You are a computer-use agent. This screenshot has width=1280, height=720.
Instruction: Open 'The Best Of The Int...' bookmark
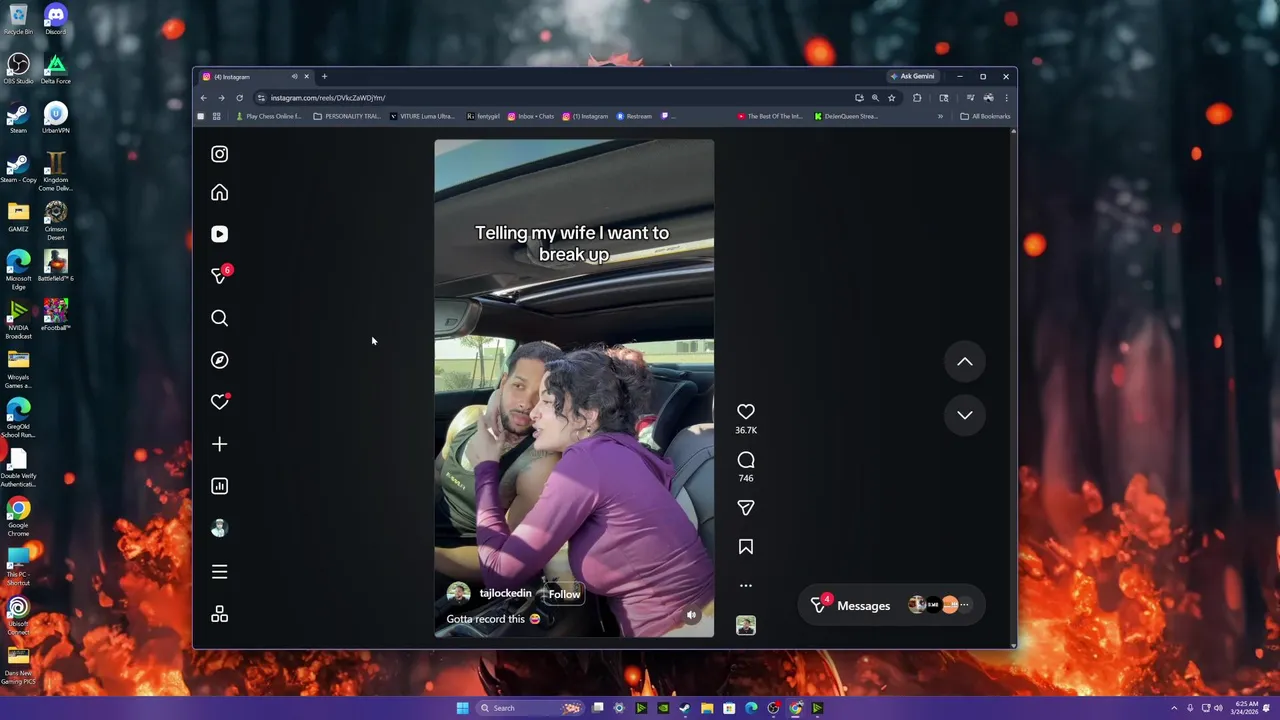pos(770,116)
